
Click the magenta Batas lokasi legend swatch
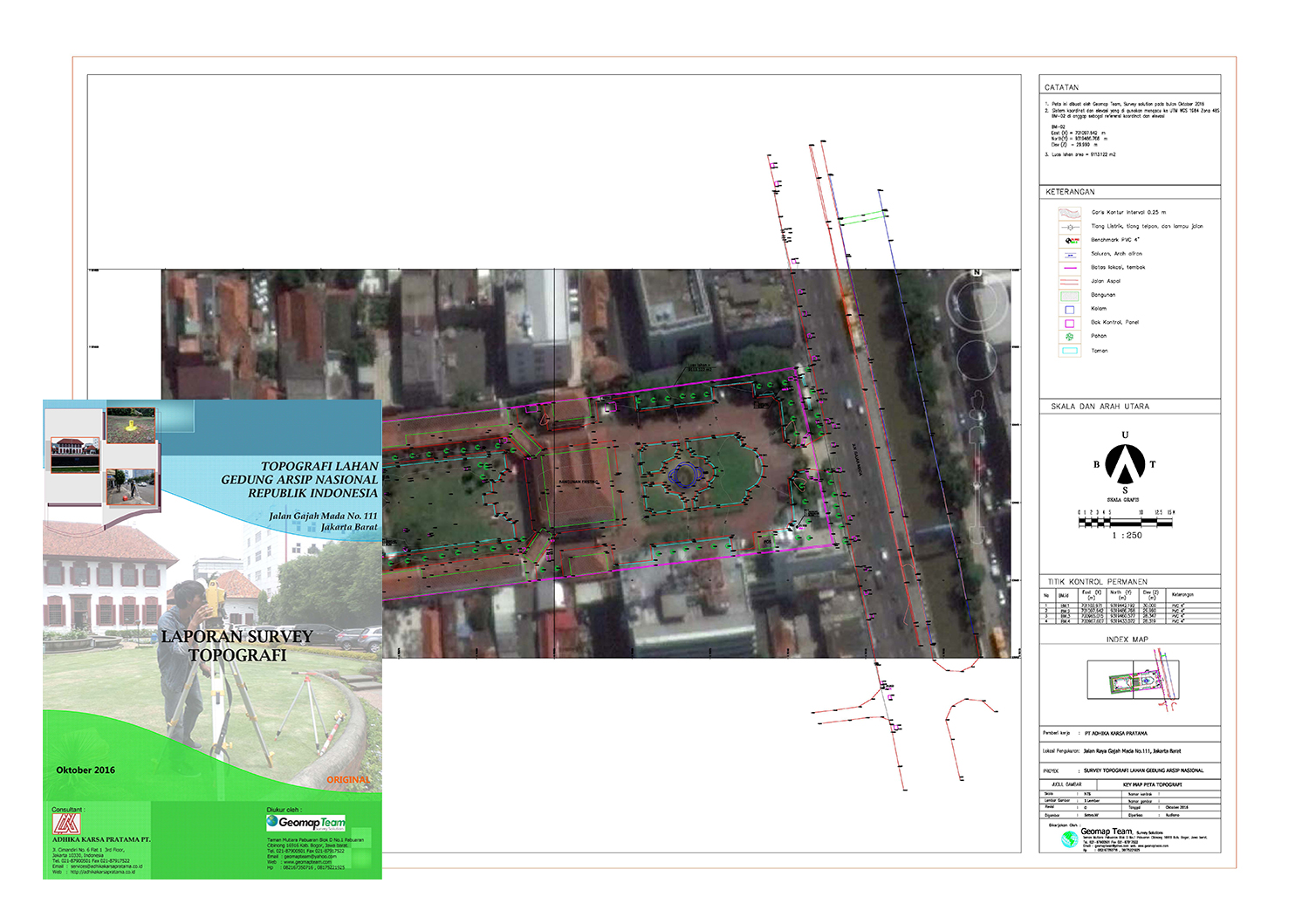[1069, 268]
